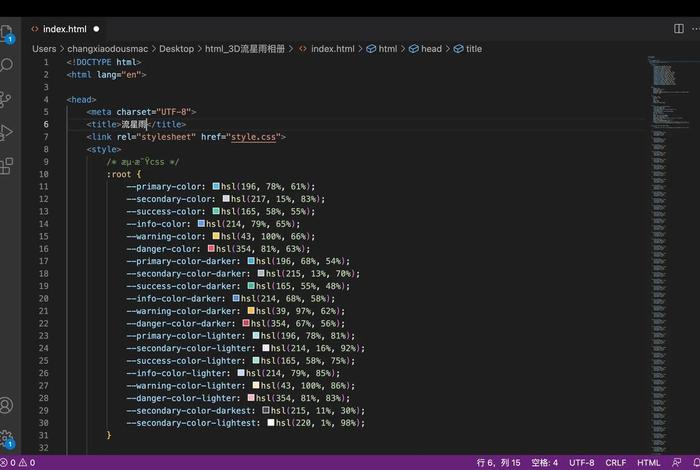The image size is (700, 470).
Task: Click the --info-color-lighter color swatch
Action: tap(241, 373)
